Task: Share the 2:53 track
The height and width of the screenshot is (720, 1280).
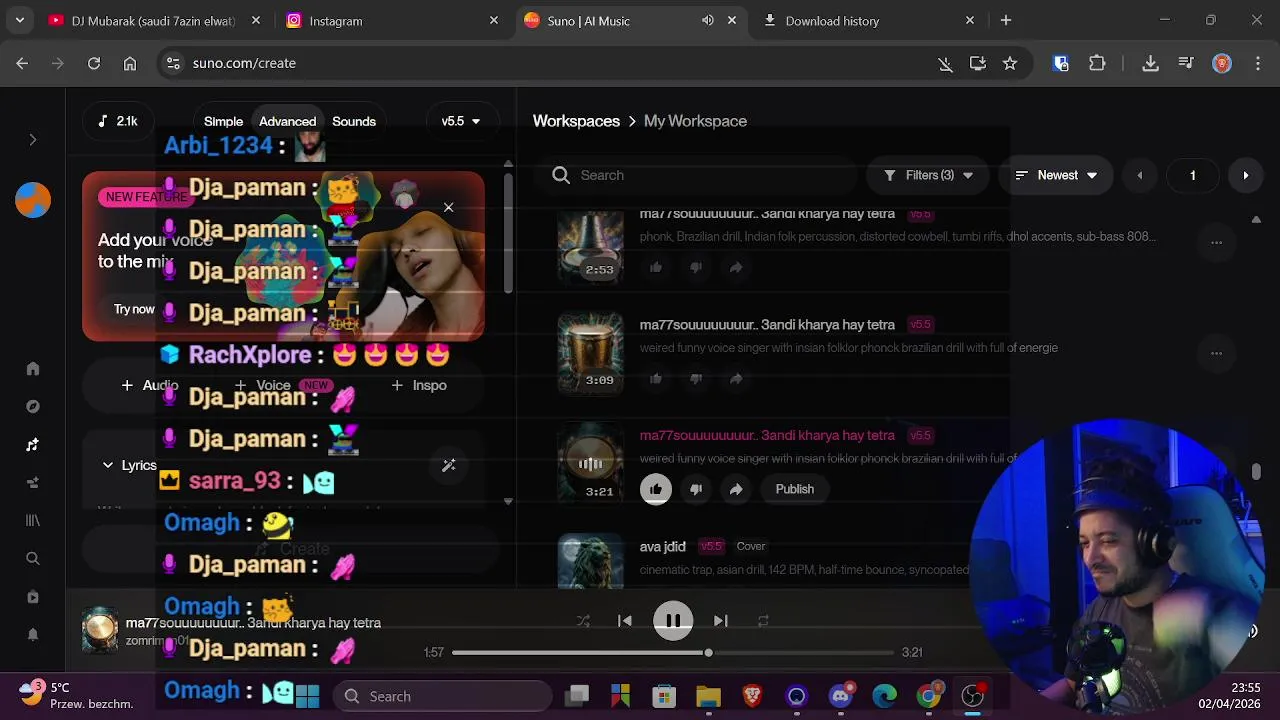Action: point(736,267)
